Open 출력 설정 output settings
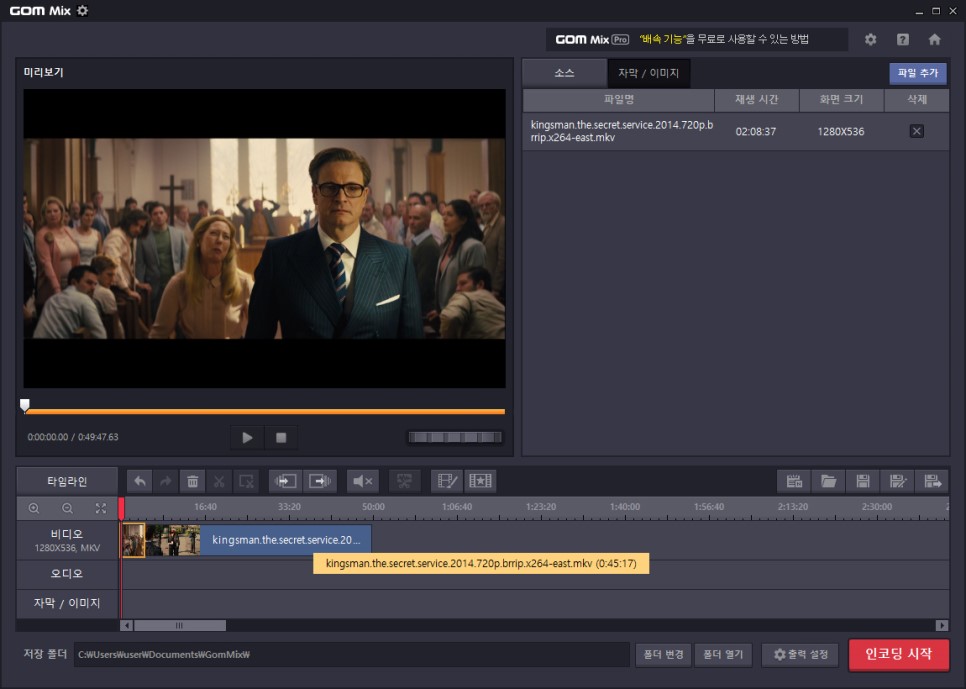The width and height of the screenshot is (966, 689). 800,654
